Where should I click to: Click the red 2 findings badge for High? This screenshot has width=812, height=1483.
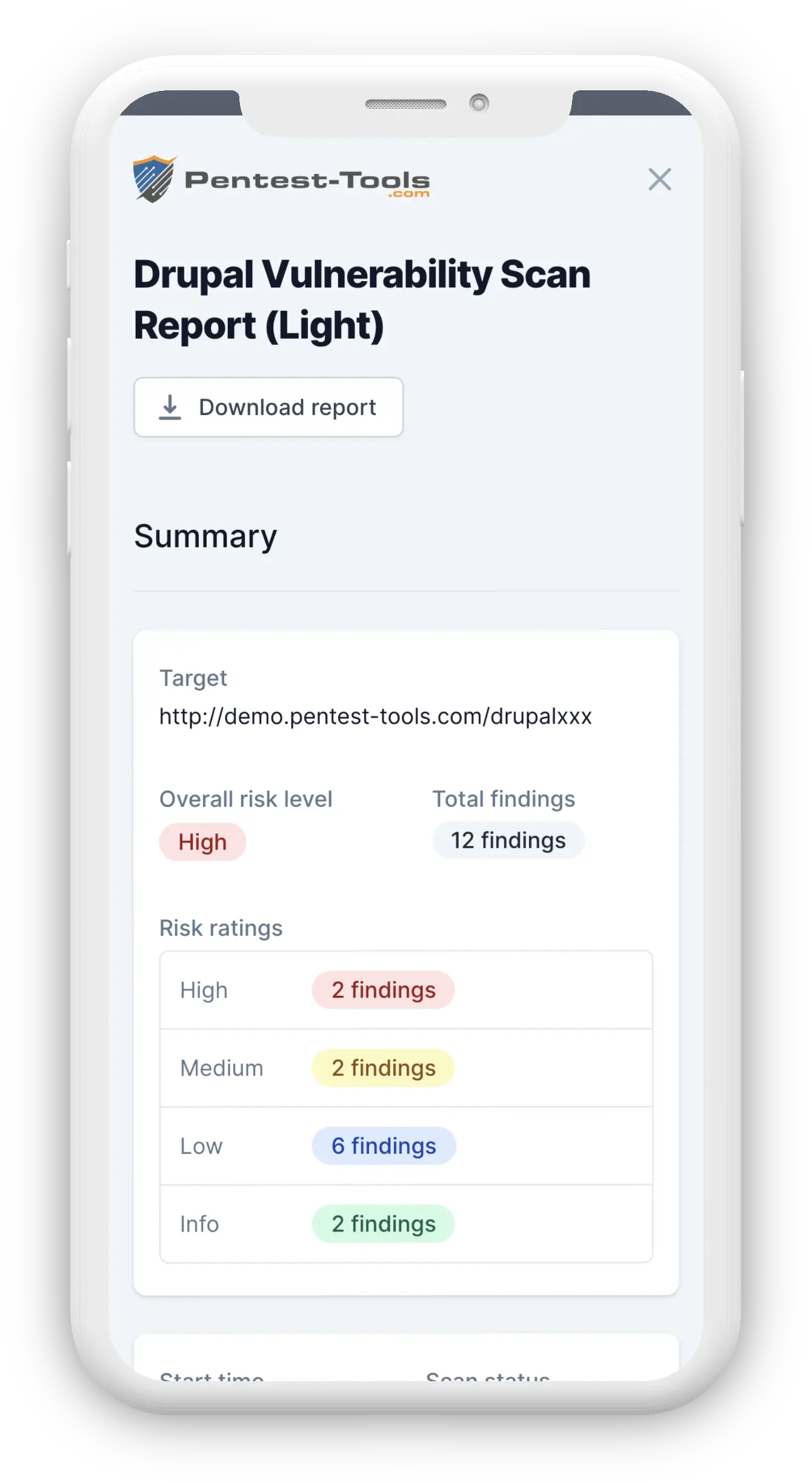click(x=382, y=990)
